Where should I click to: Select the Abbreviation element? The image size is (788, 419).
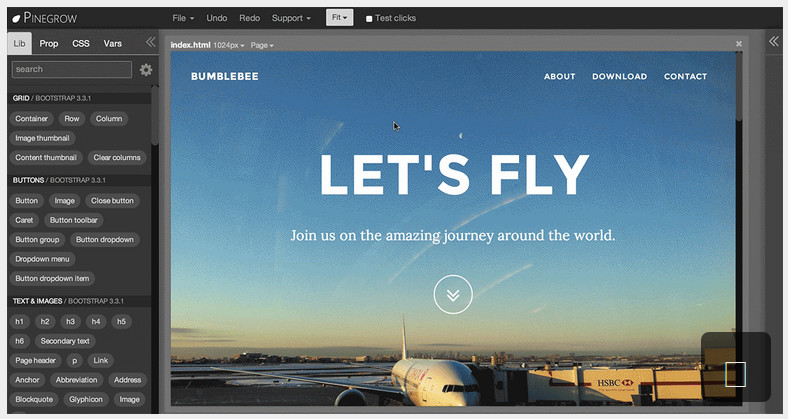[x=76, y=380]
